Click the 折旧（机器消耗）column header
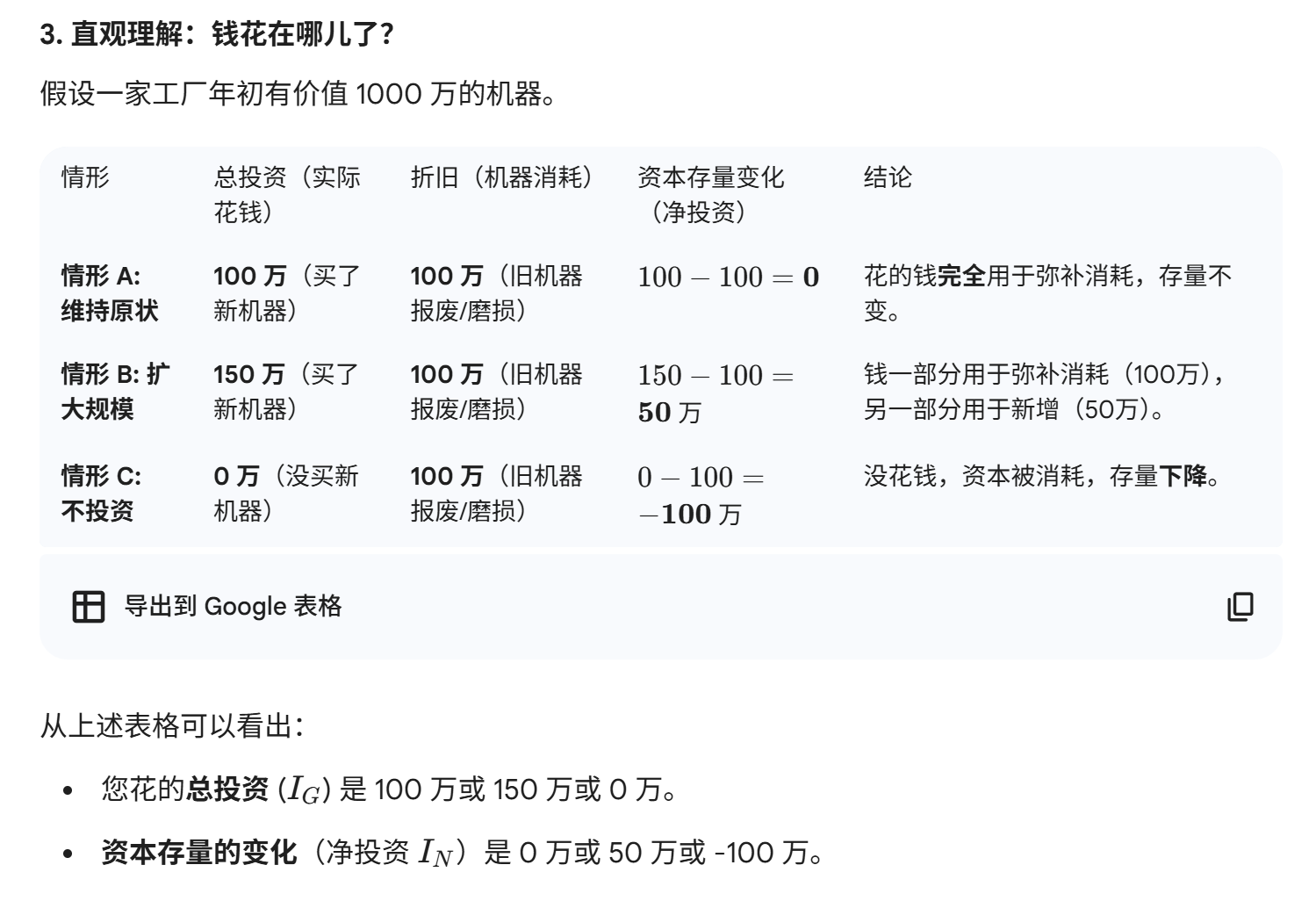Viewport: 1316px width, 901px height. click(501, 177)
